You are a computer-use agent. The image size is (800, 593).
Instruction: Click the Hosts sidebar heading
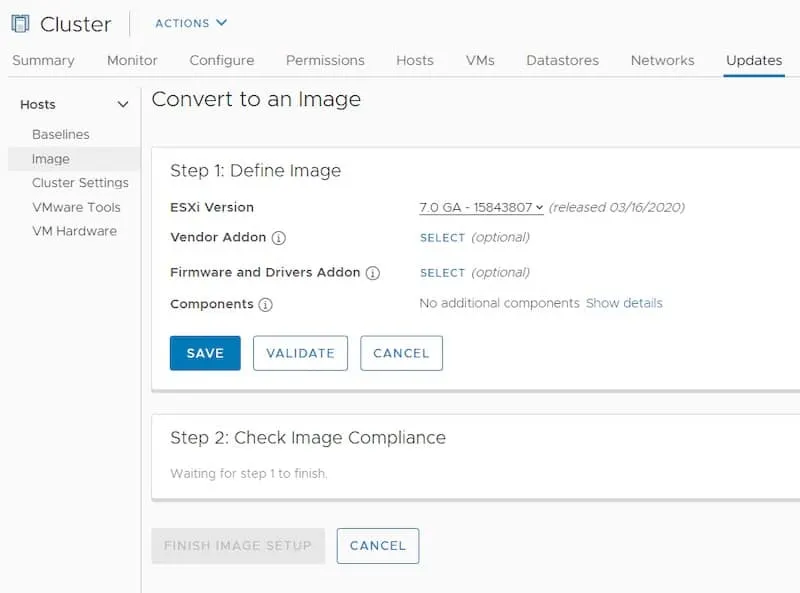click(x=38, y=105)
